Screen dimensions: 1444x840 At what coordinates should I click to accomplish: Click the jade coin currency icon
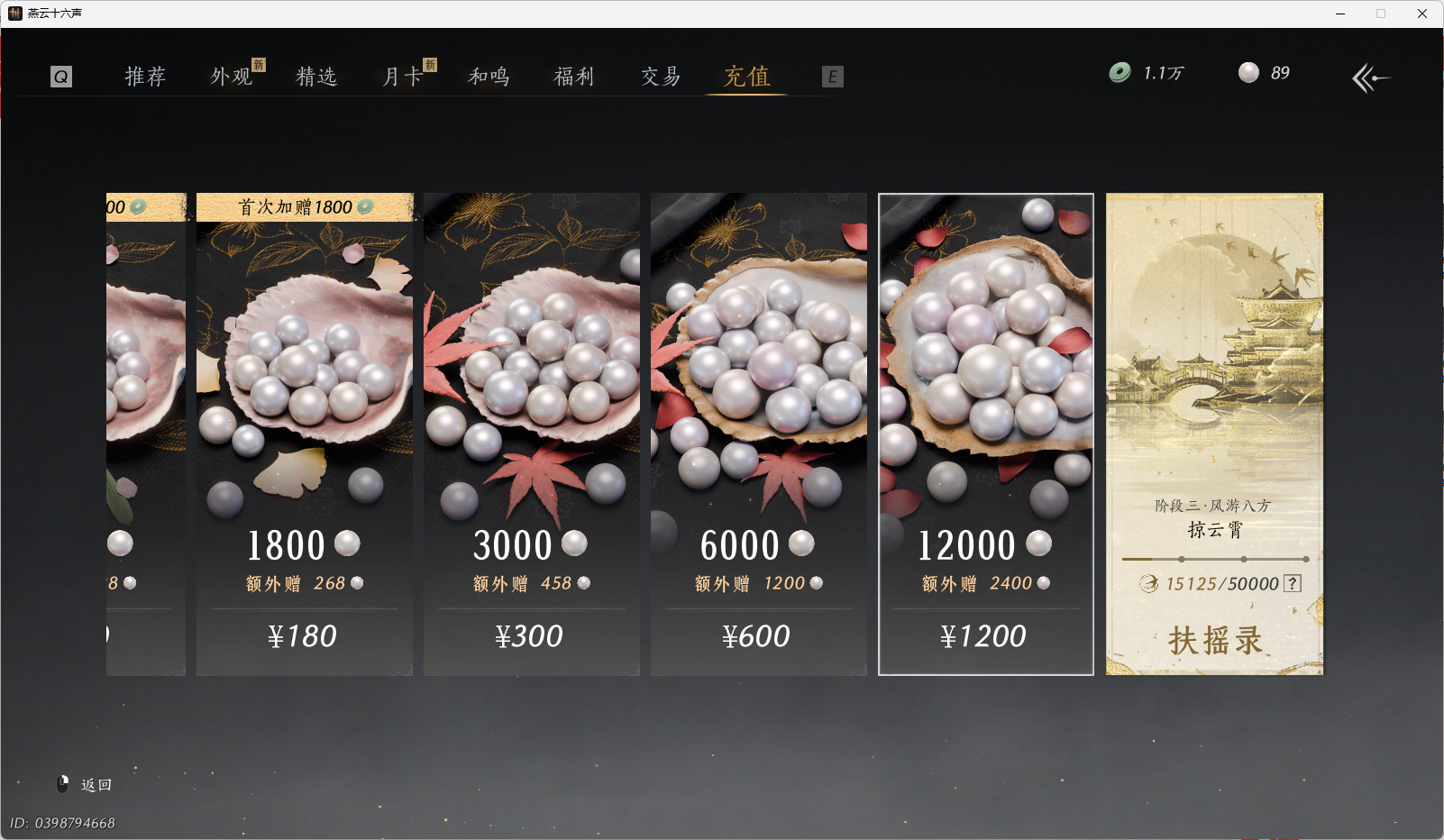pos(1120,73)
